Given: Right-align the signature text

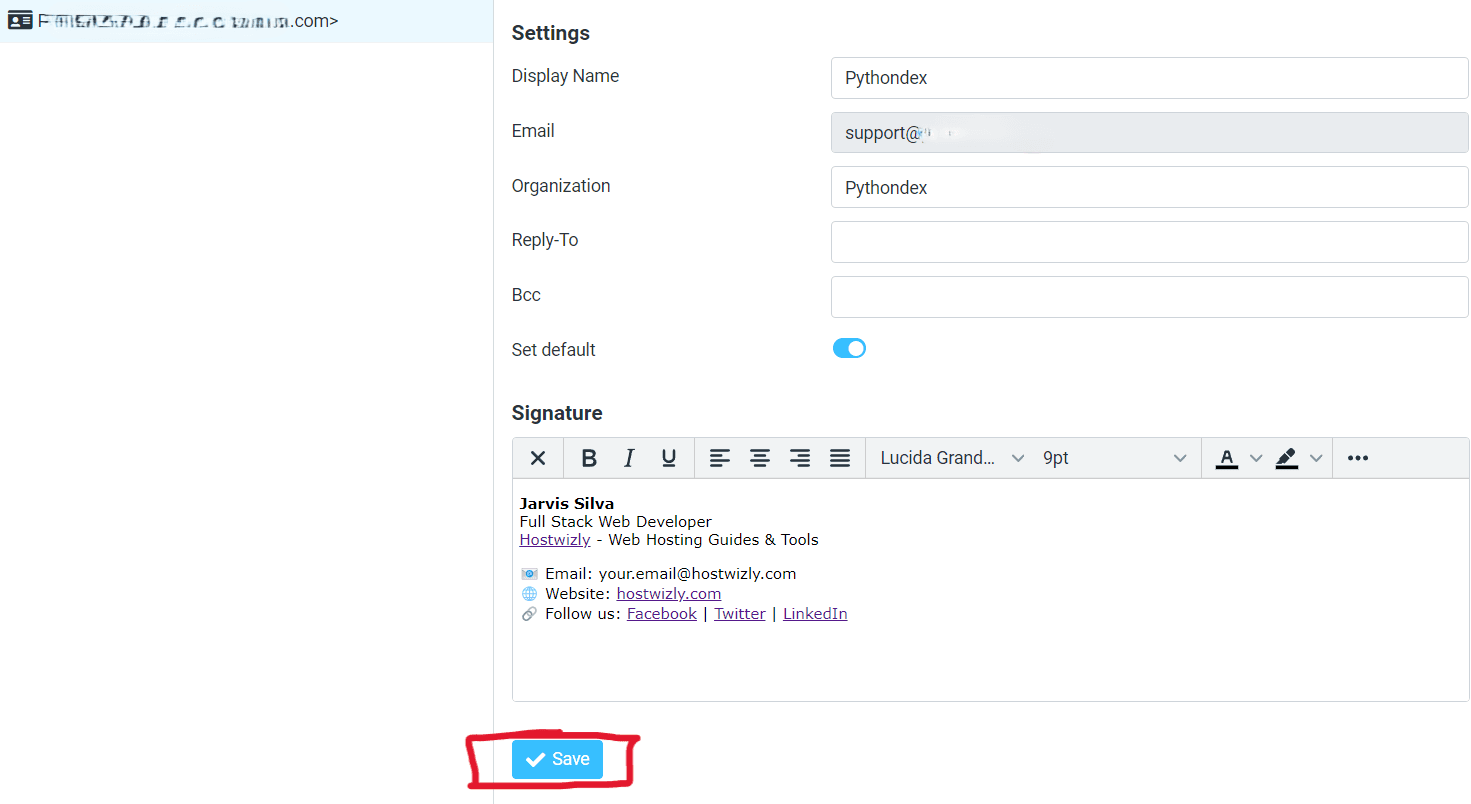Looking at the screenshot, I should [x=799, y=457].
